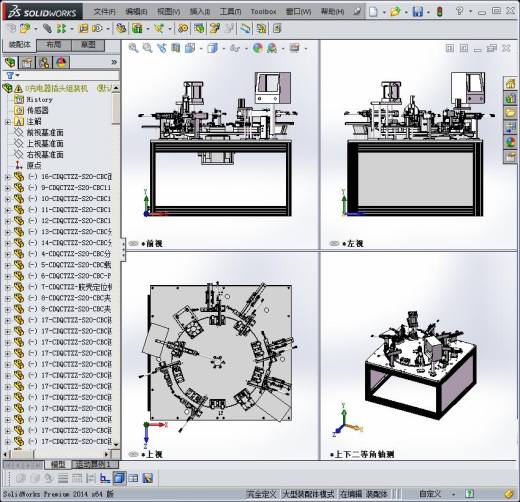Click the Hide/Show Items glasses icon
This screenshot has width=520, height=502.
click(235, 48)
